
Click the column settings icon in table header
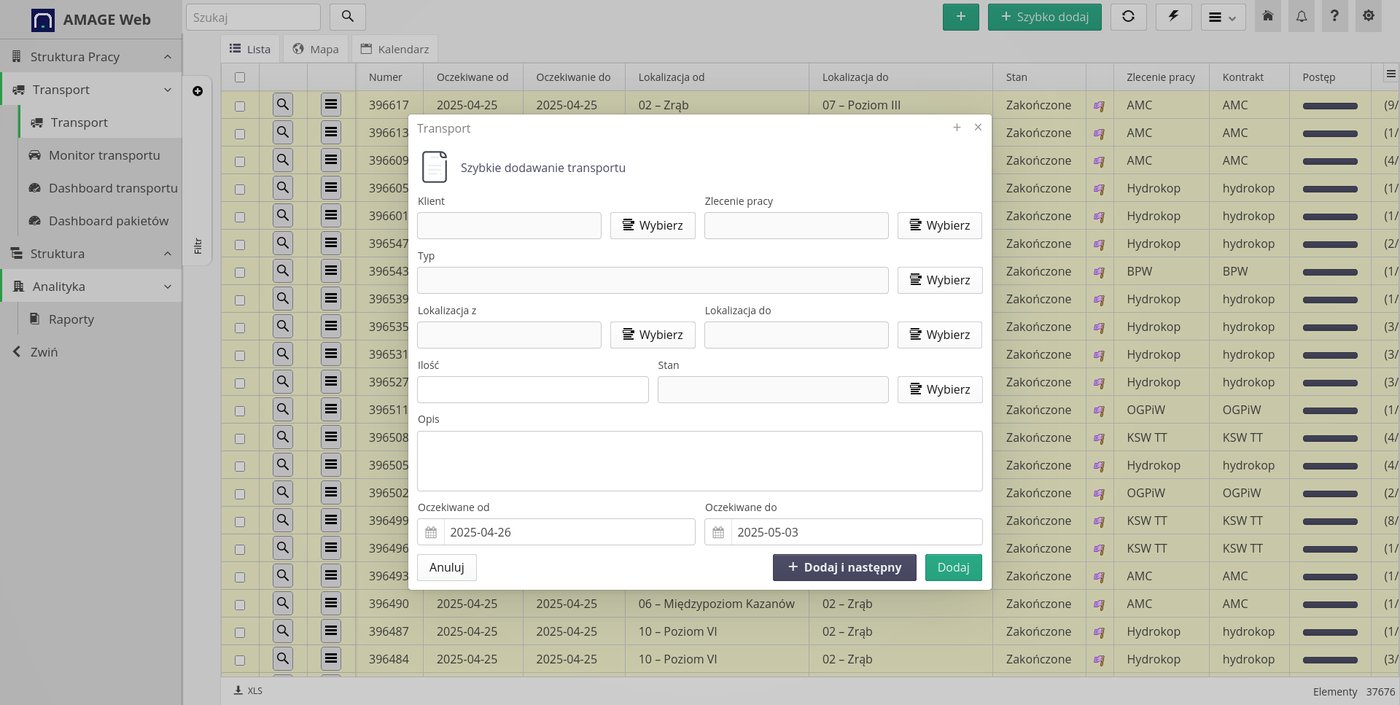click(1390, 74)
